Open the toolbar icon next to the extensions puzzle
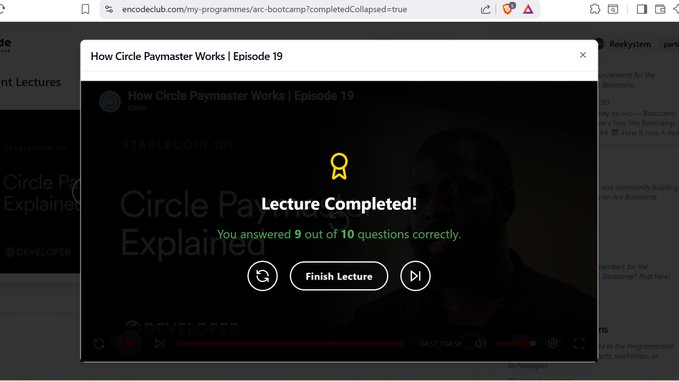Image resolution: width=679 pixels, height=382 pixels. (x=613, y=9)
